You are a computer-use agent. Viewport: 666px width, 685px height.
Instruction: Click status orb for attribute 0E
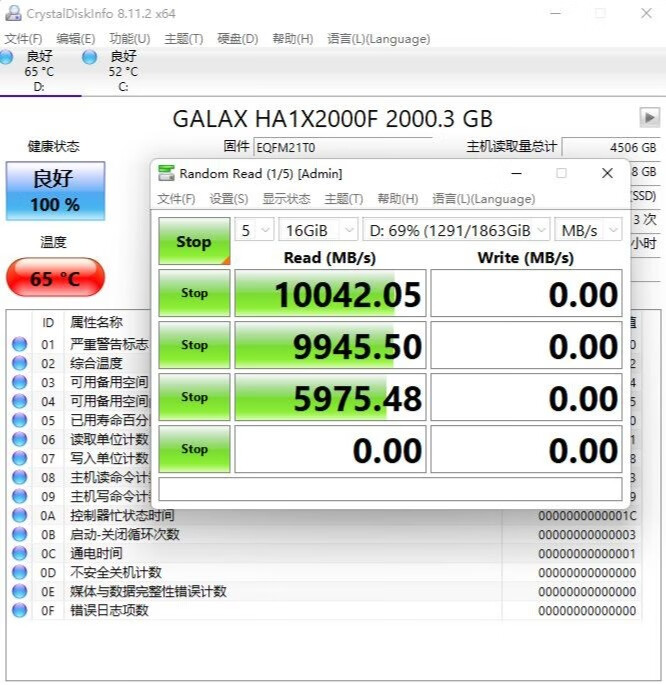click(x=19, y=592)
